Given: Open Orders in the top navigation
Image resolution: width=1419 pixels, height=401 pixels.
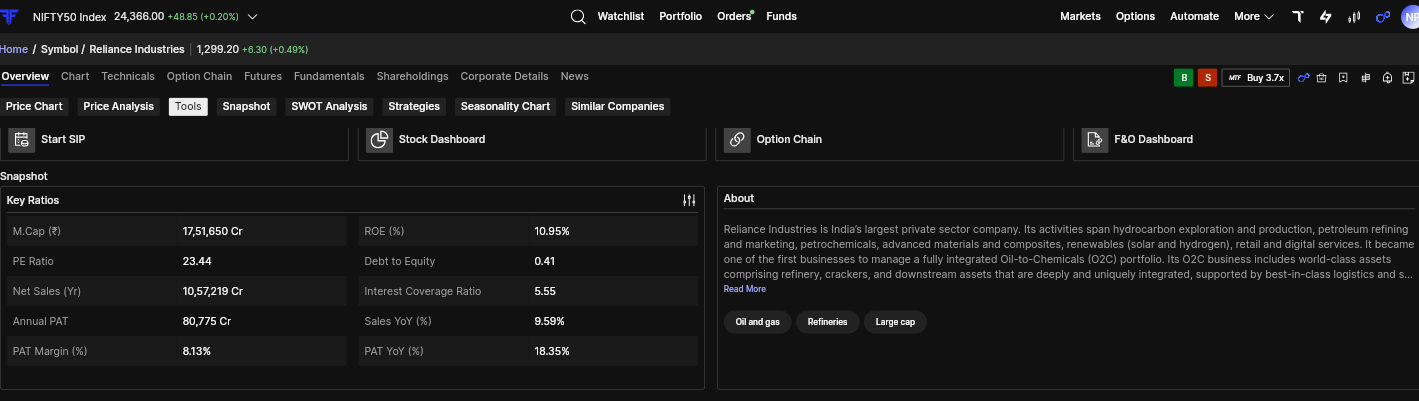Looking at the screenshot, I should (734, 16).
